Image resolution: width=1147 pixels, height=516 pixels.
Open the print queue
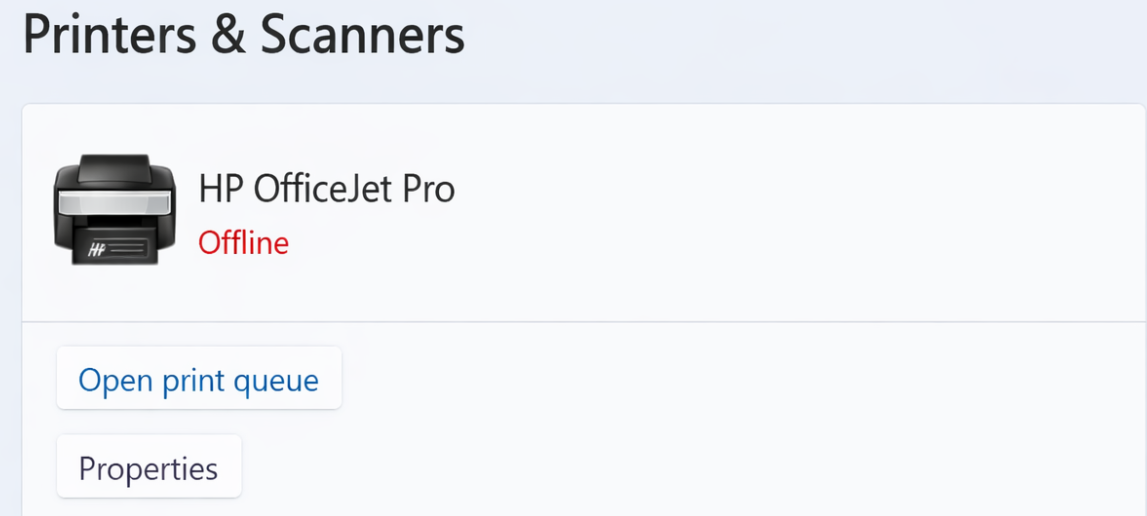199,379
